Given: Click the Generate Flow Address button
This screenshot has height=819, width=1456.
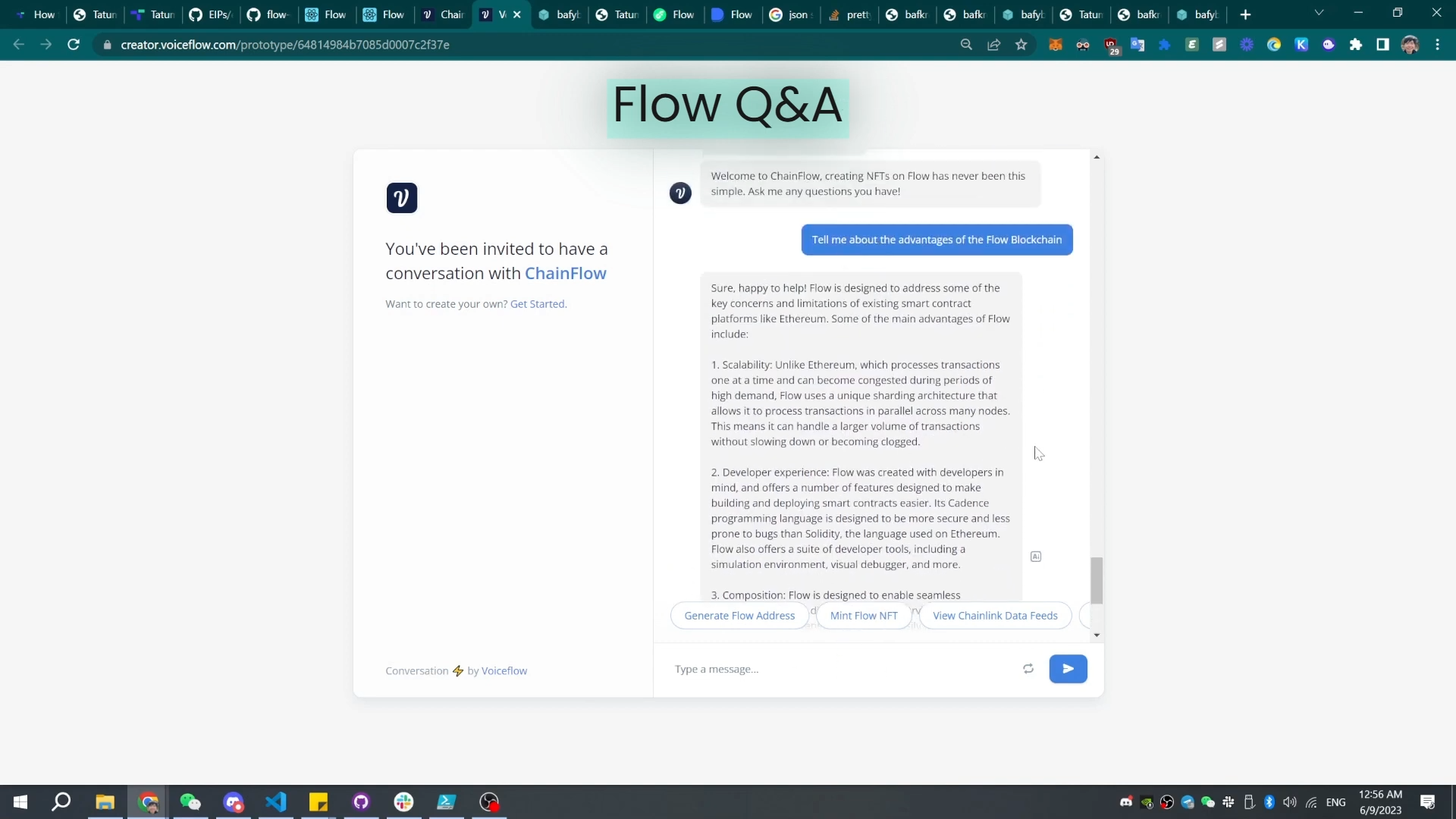Looking at the screenshot, I should (x=739, y=616).
